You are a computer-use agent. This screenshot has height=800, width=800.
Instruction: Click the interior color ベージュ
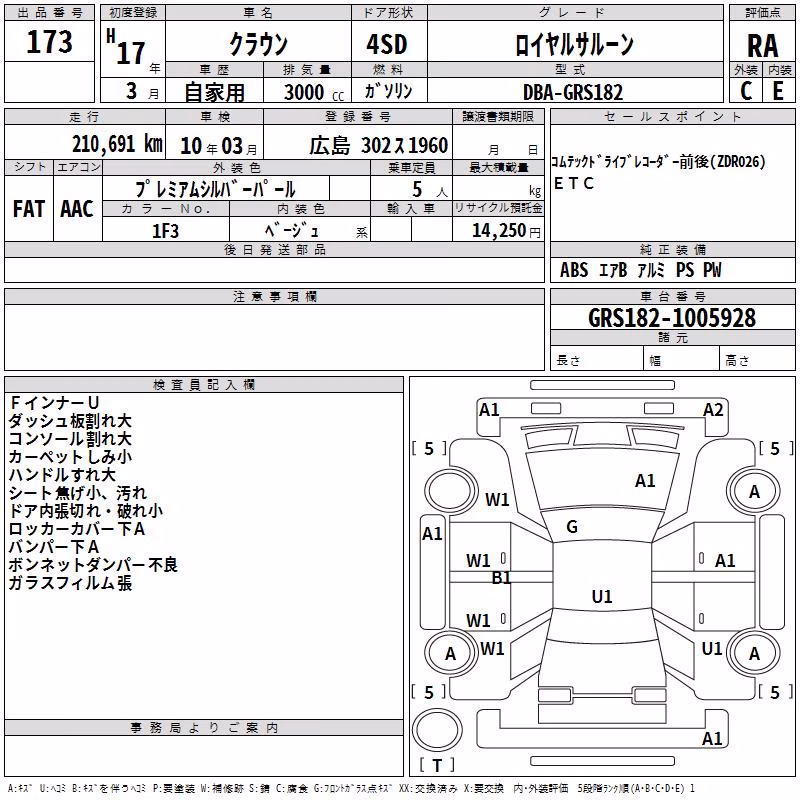(x=291, y=231)
